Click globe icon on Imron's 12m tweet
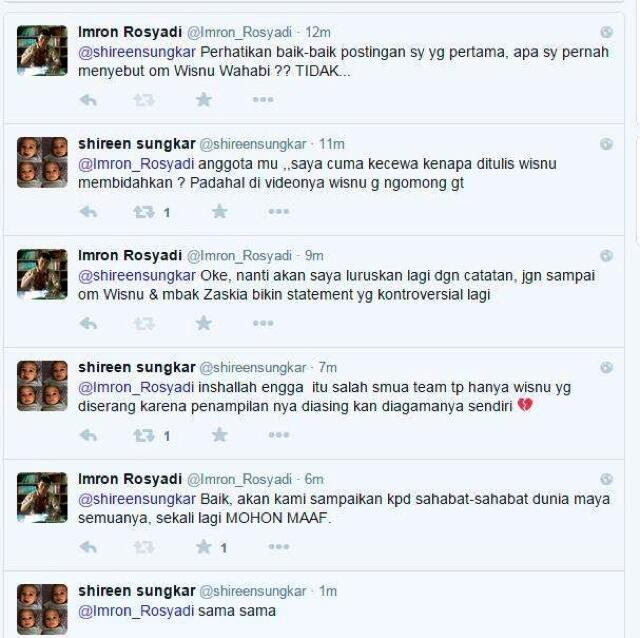The width and height of the screenshot is (640, 638). pos(607,32)
